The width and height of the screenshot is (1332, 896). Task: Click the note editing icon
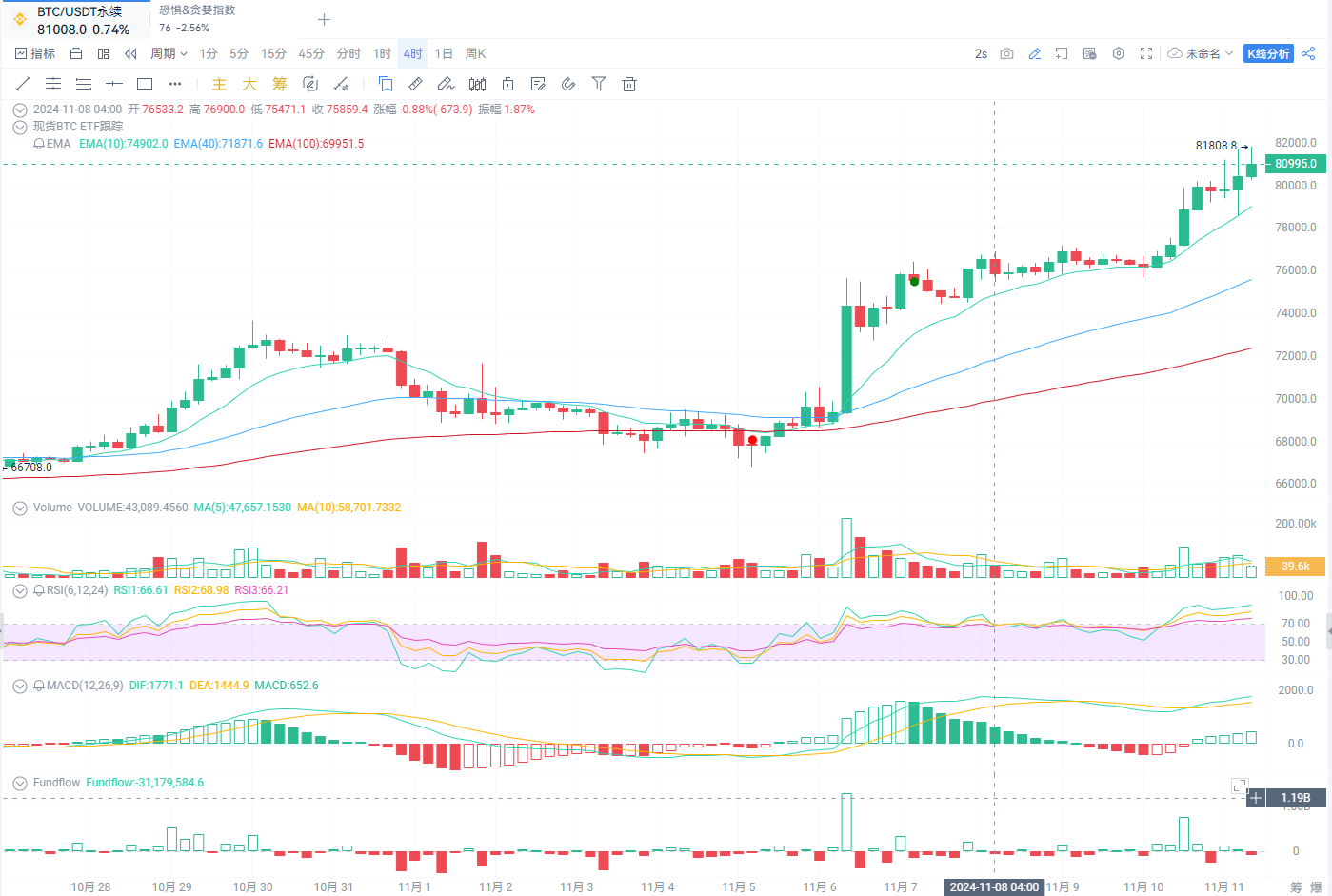[538, 84]
